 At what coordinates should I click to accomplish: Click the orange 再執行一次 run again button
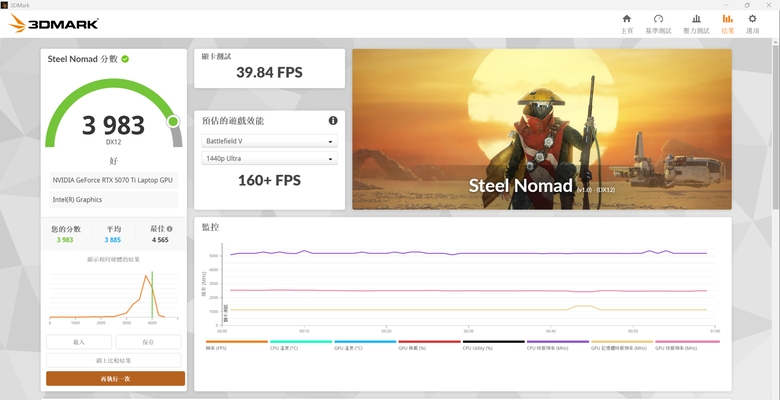(115, 379)
